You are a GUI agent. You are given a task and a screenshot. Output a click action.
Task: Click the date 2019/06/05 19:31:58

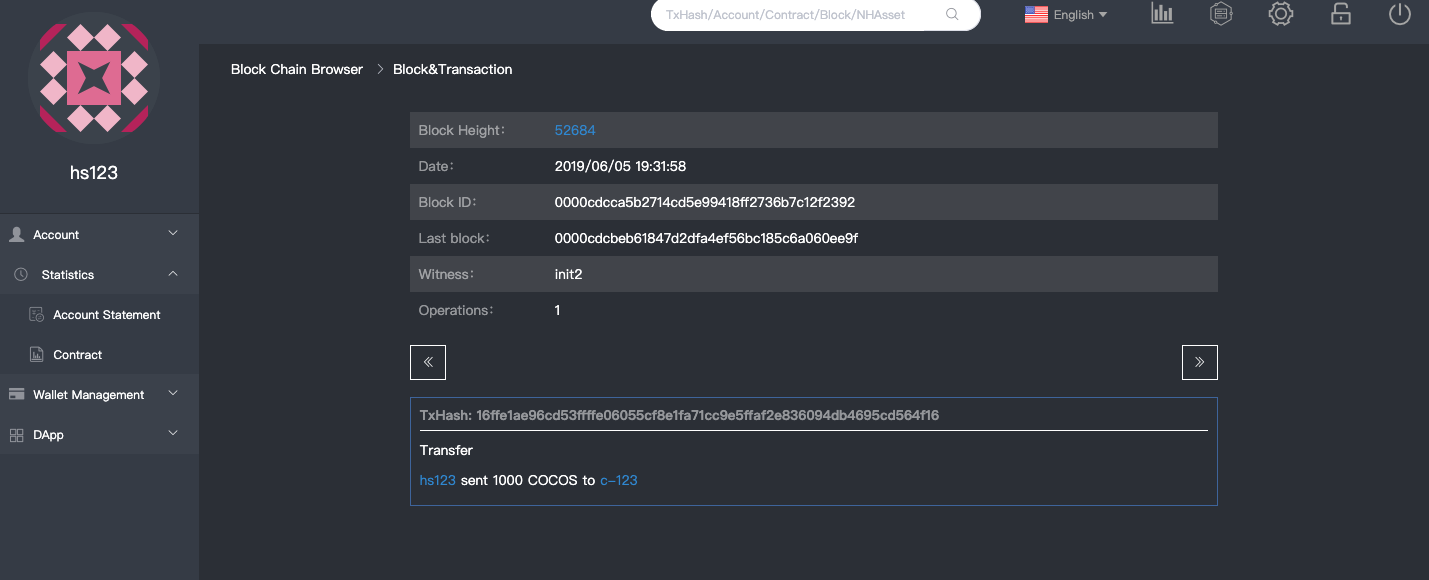click(620, 166)
